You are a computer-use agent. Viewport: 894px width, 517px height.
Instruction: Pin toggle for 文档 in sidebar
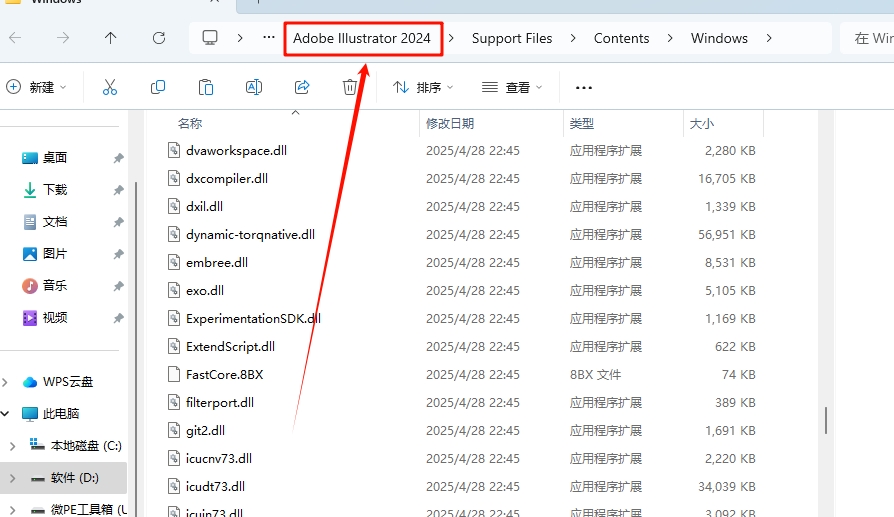click(118, 222)
